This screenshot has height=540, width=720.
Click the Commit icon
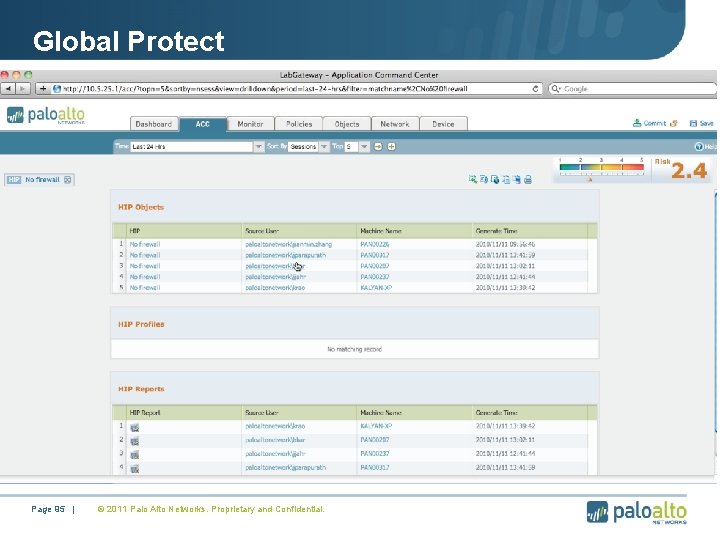coord(637,123)
